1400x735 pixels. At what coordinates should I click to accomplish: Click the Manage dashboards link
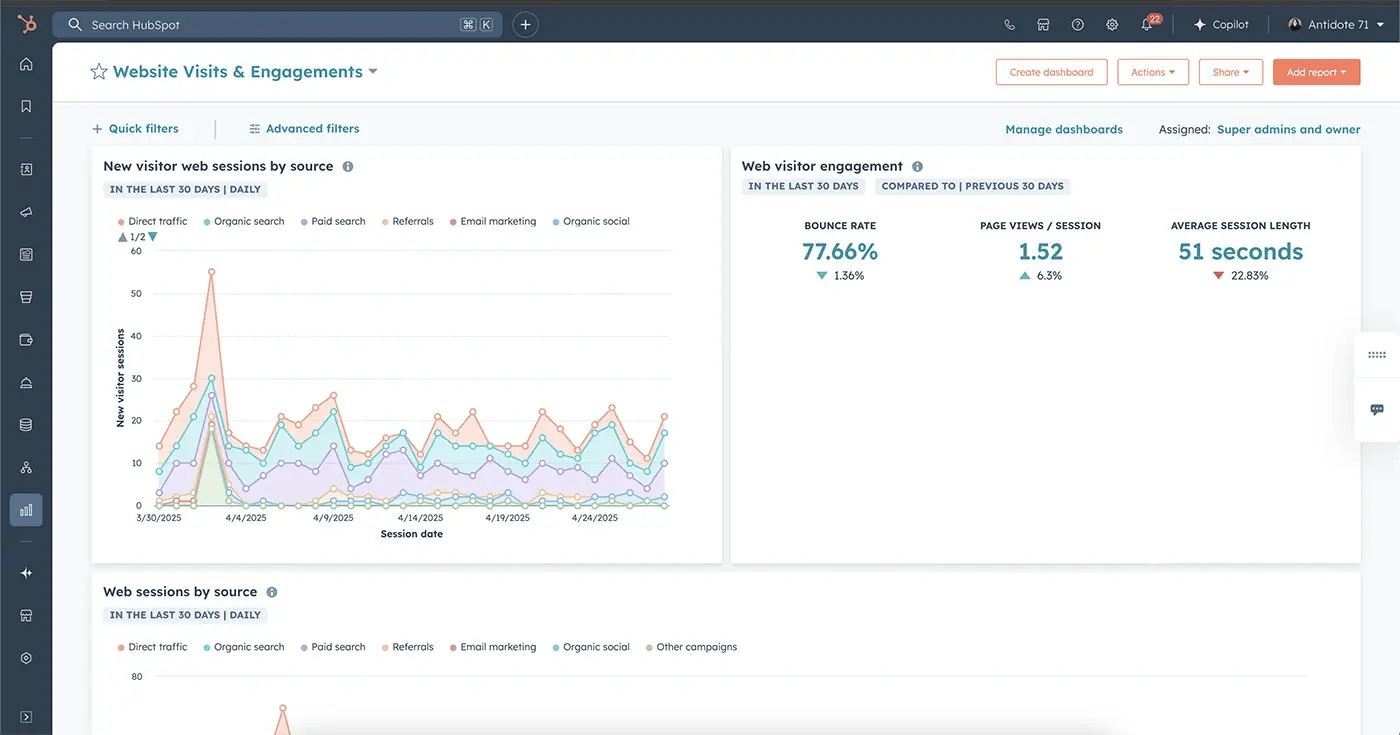(x=1064, y=129)
